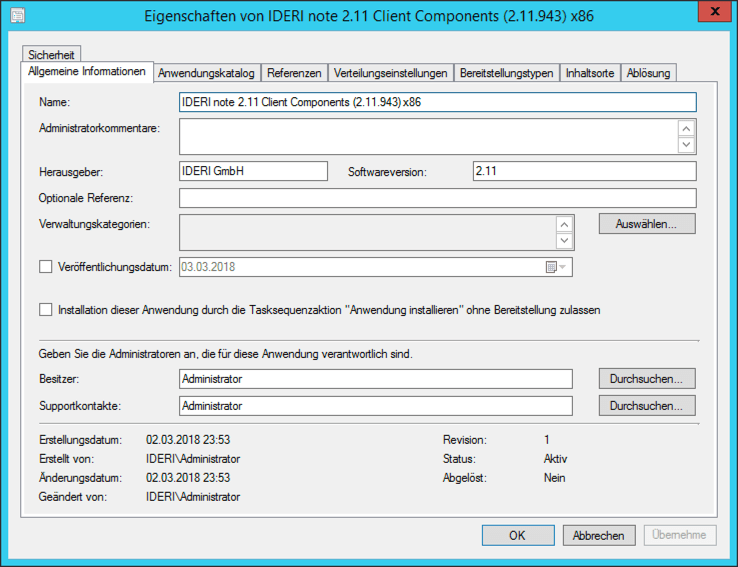Click the dialog title bar document icon

18,16
